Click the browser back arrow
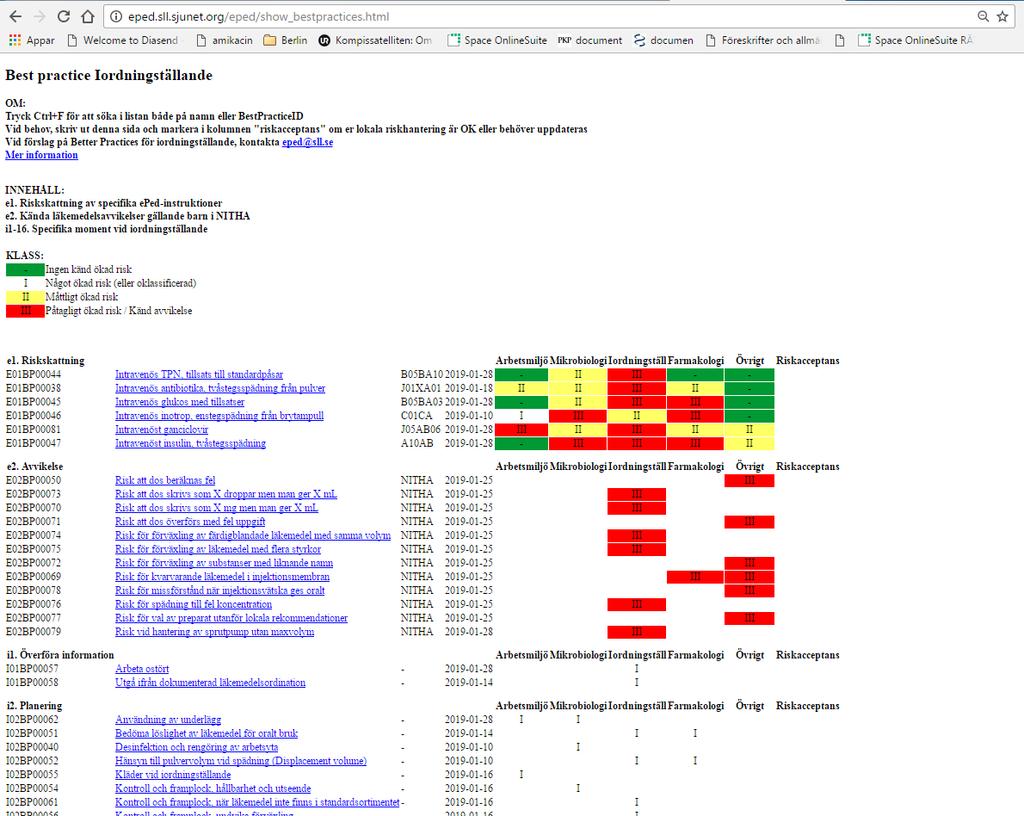The height and width of the screenshot is (816, 1024). click(x=16, y=16)
